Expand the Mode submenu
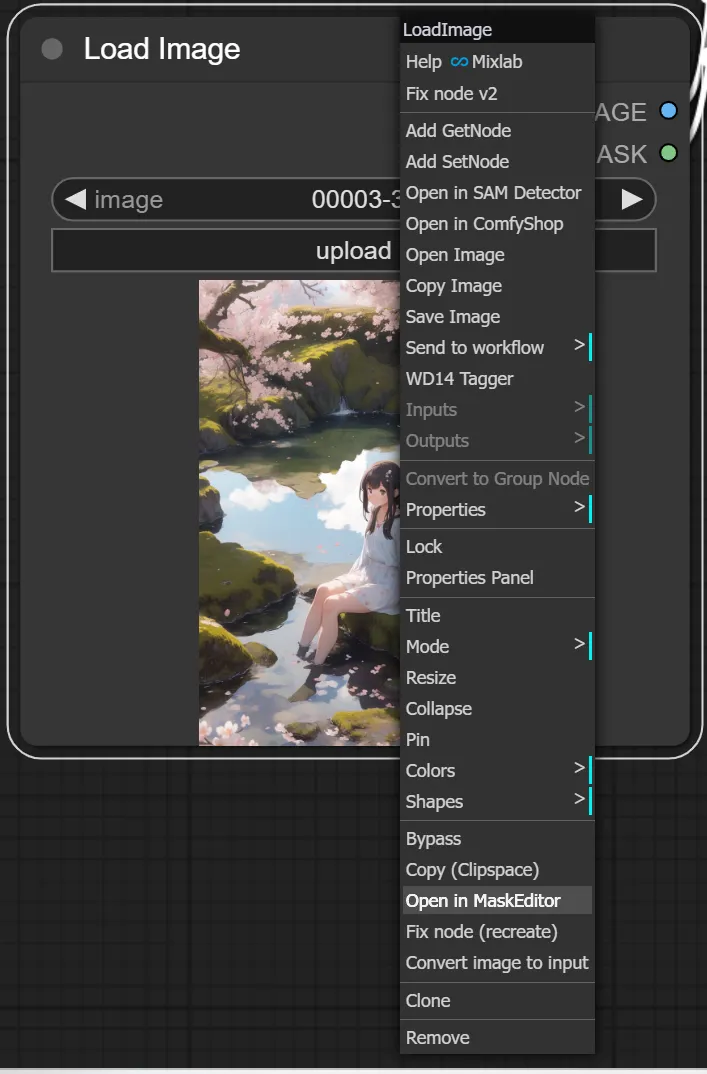The height and width of the screenshot is (1074, 707). tap(497, 647)
